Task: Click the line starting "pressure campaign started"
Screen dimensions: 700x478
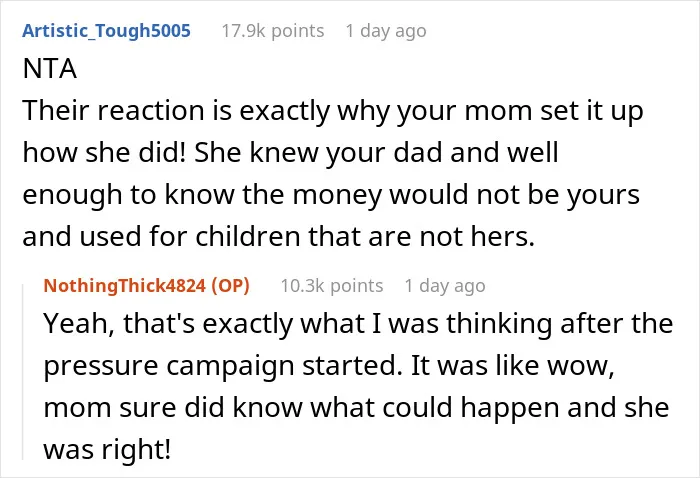Action: coord(329,366)
